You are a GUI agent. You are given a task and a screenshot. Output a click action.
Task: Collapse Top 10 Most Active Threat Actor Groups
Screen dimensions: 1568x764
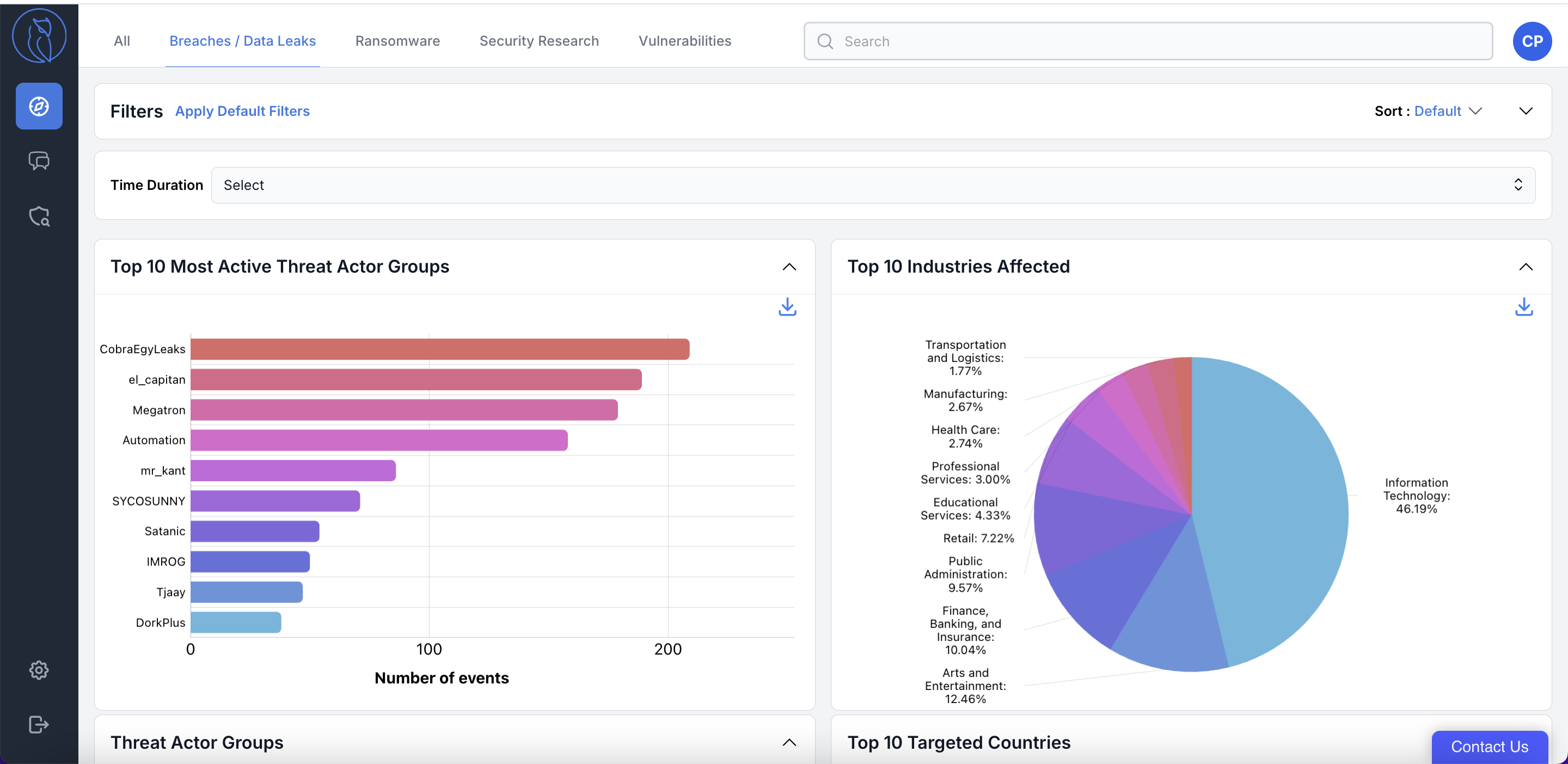(789, 267)
